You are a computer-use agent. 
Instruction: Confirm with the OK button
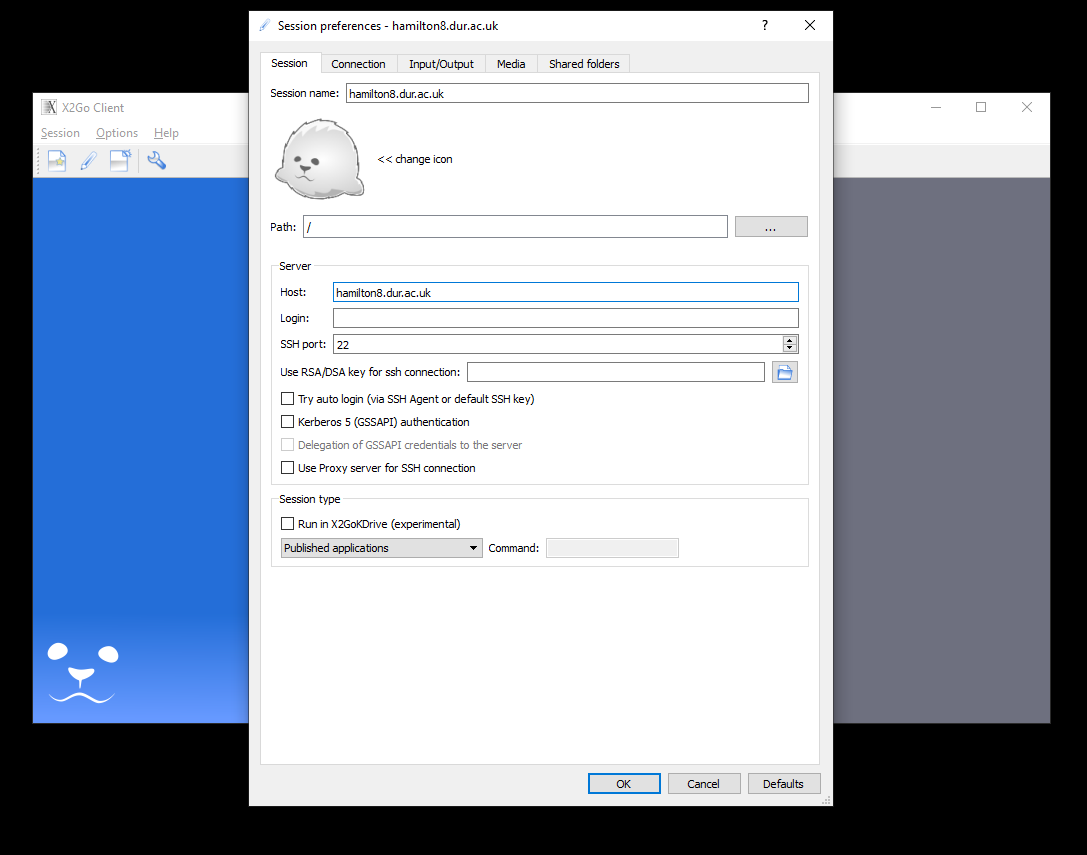[x=624, y=784]
